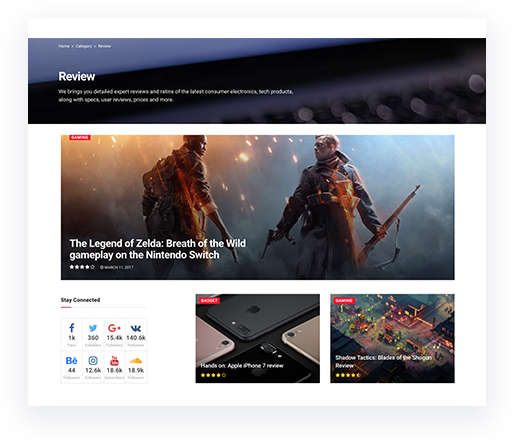Click the 18.9k followers count
Image resolution: width=514 pixels, height=444 pixels.
tap(136, 370)
